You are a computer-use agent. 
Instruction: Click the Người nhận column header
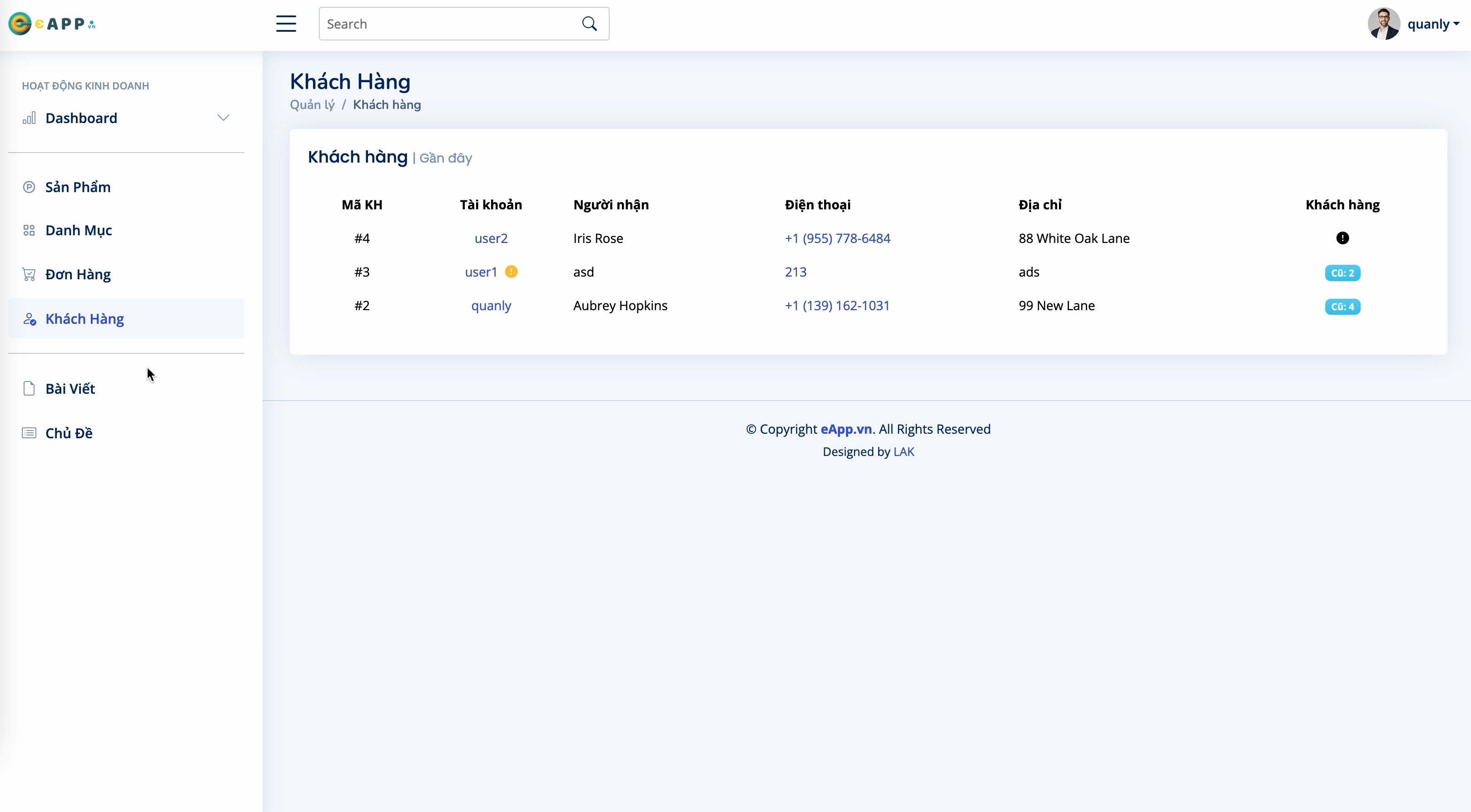click(x=611, y=205)
